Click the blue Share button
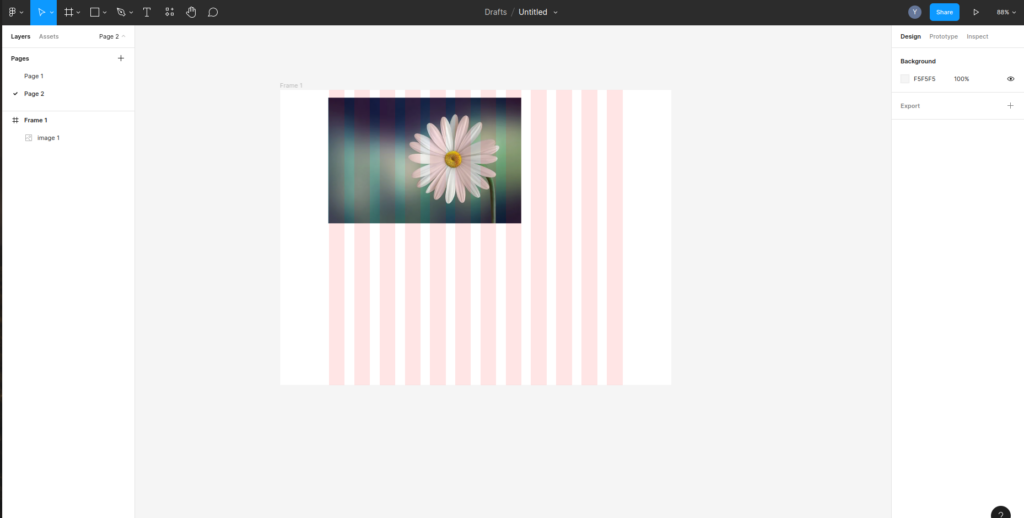Viewport: 1024px width, 518px height. tap(944, 12)
